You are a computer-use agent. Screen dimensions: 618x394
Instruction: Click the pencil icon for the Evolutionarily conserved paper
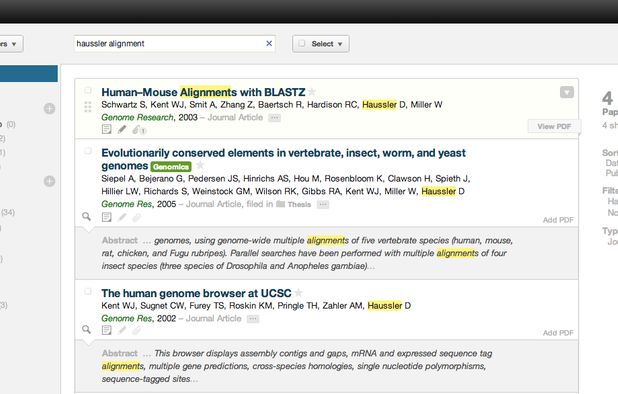(x=122, y=217)
